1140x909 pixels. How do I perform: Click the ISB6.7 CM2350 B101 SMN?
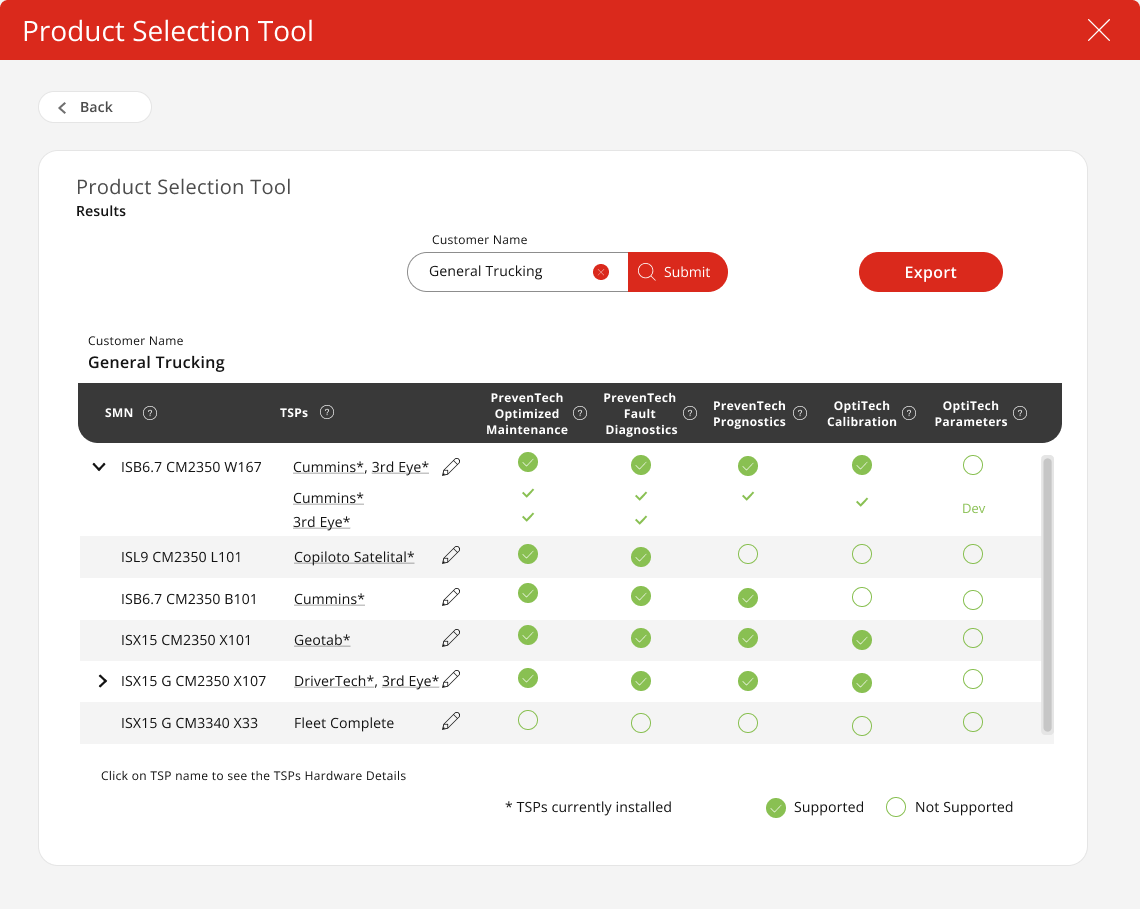[x=189, y=599]
